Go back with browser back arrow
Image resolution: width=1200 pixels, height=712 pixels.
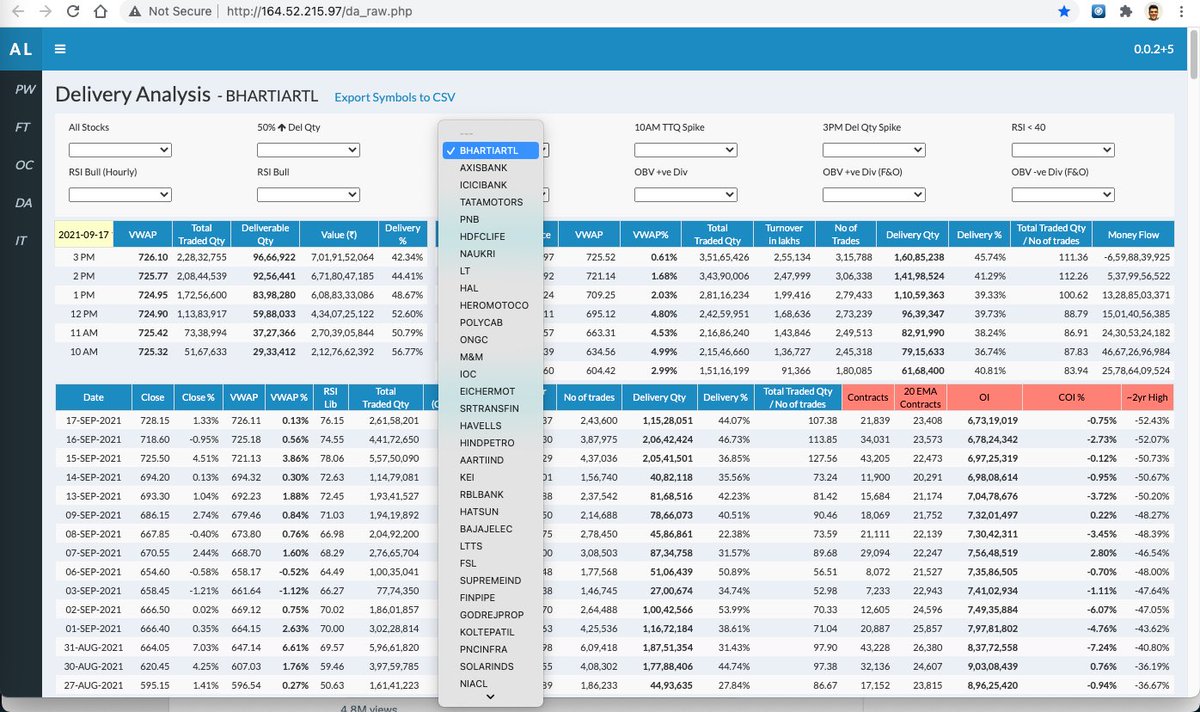tap(19, 11)
